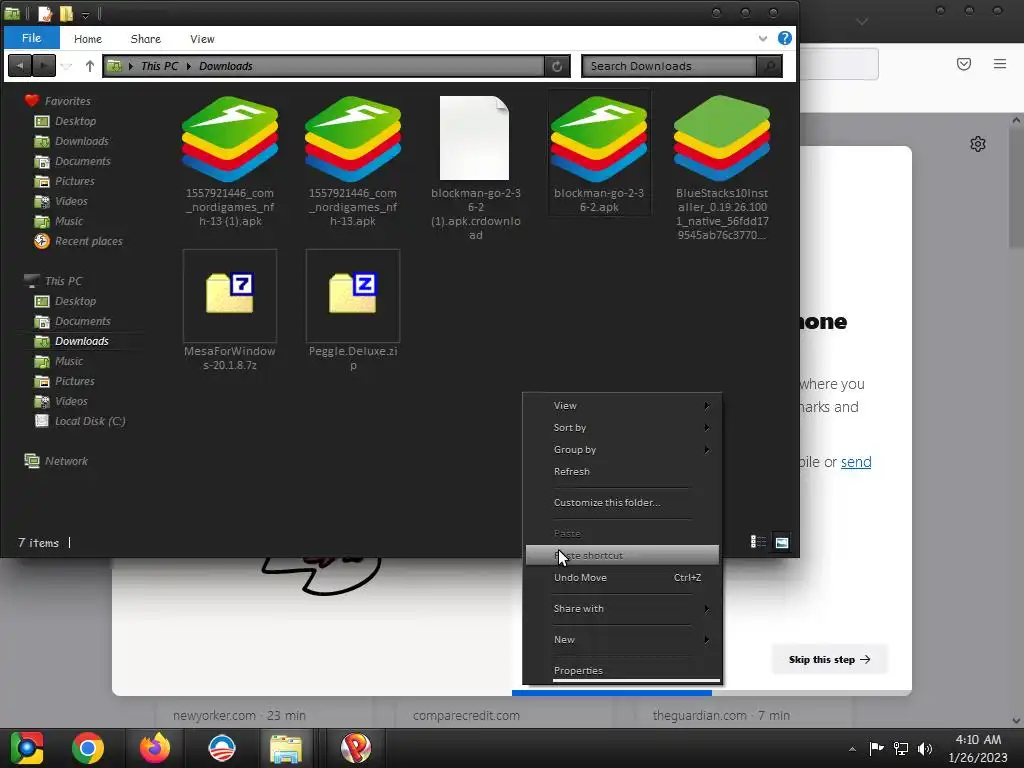Open Favorites in the navigation pane

[x=67, y=101]
